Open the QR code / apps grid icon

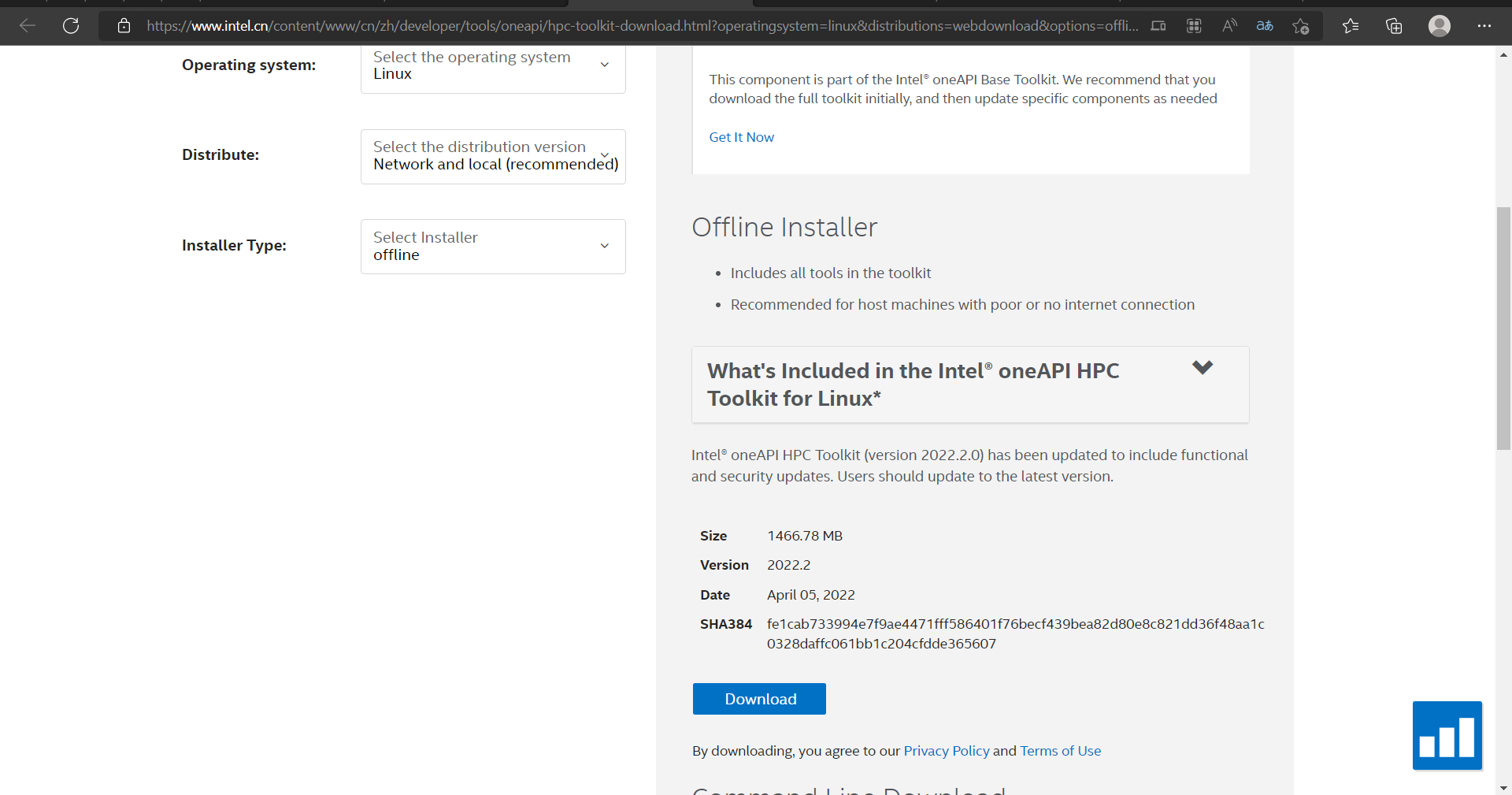pyautogui.click(x=1194, y=26)
